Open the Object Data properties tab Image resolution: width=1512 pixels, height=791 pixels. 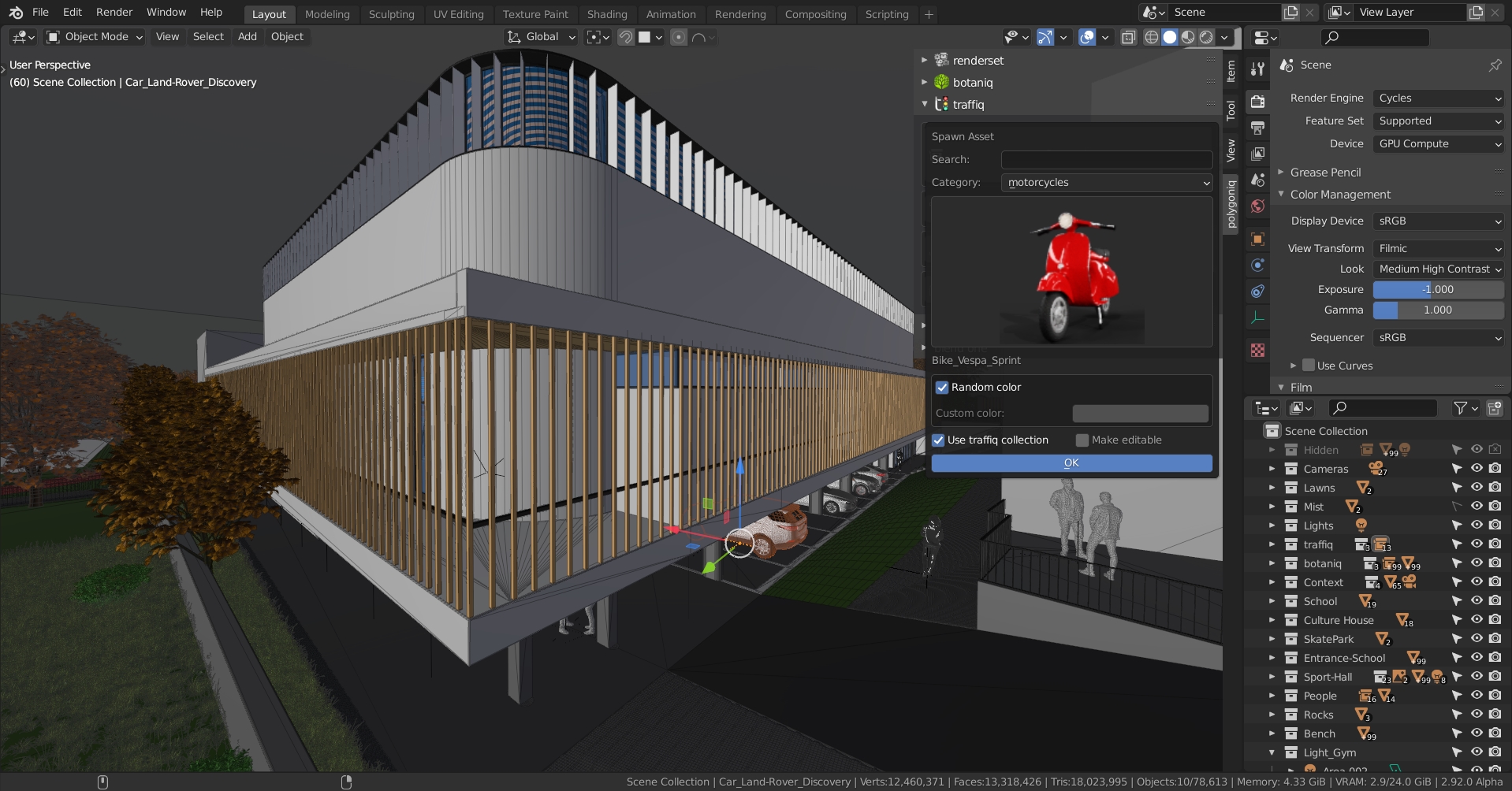pyautogui.click(x=1257, y=318)
